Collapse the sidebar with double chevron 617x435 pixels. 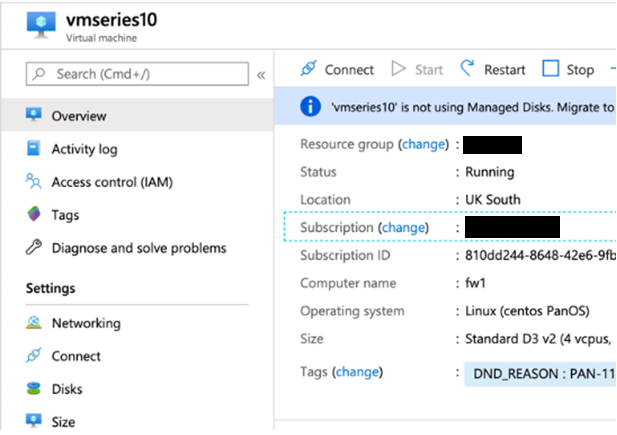tap(261, 74)
